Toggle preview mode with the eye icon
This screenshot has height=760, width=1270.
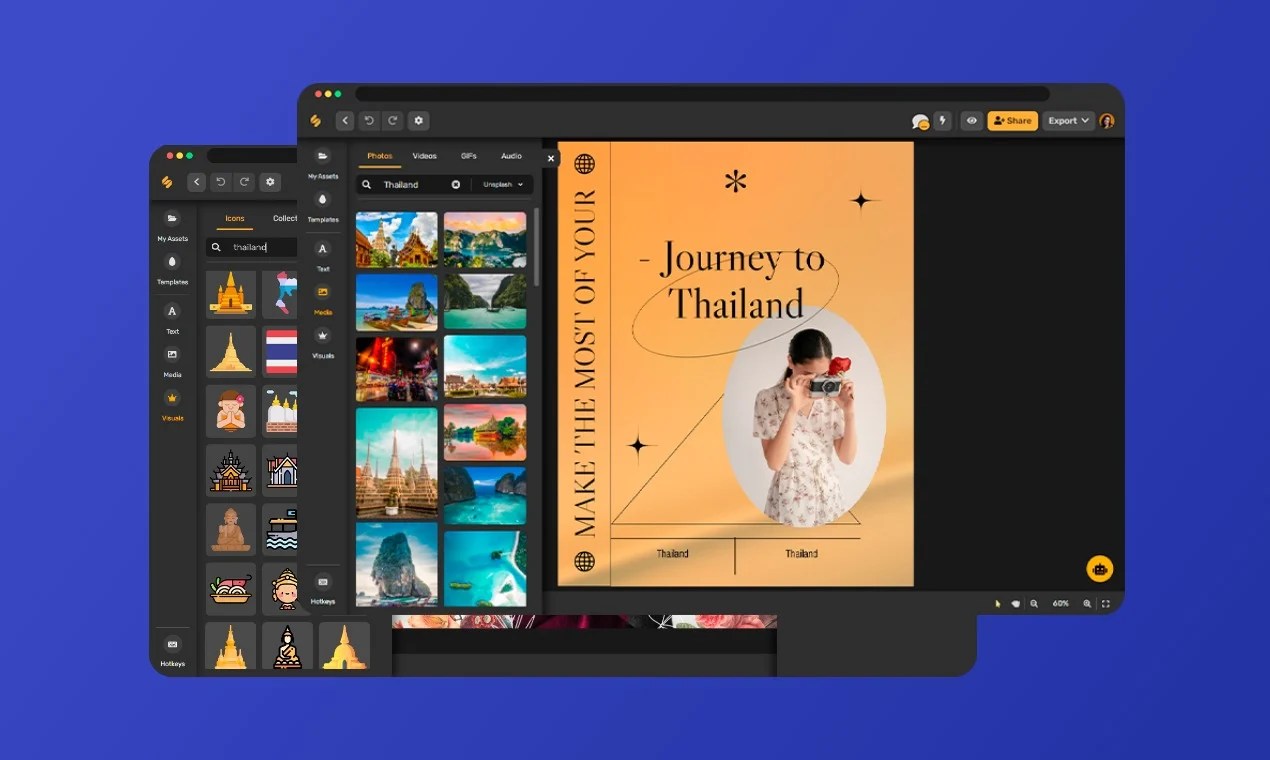click(971, 120)
